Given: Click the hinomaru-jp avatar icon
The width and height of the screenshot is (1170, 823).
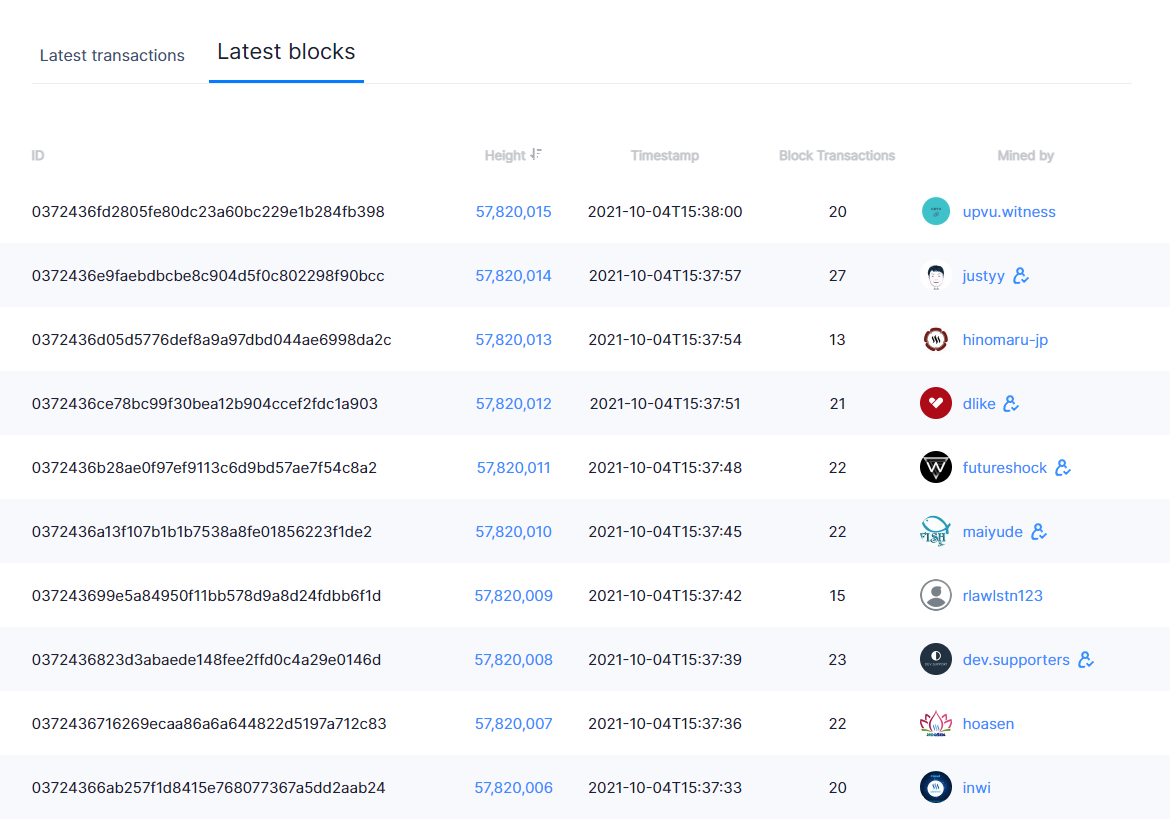Looking at the screenshot, I should tap(936, 339).
